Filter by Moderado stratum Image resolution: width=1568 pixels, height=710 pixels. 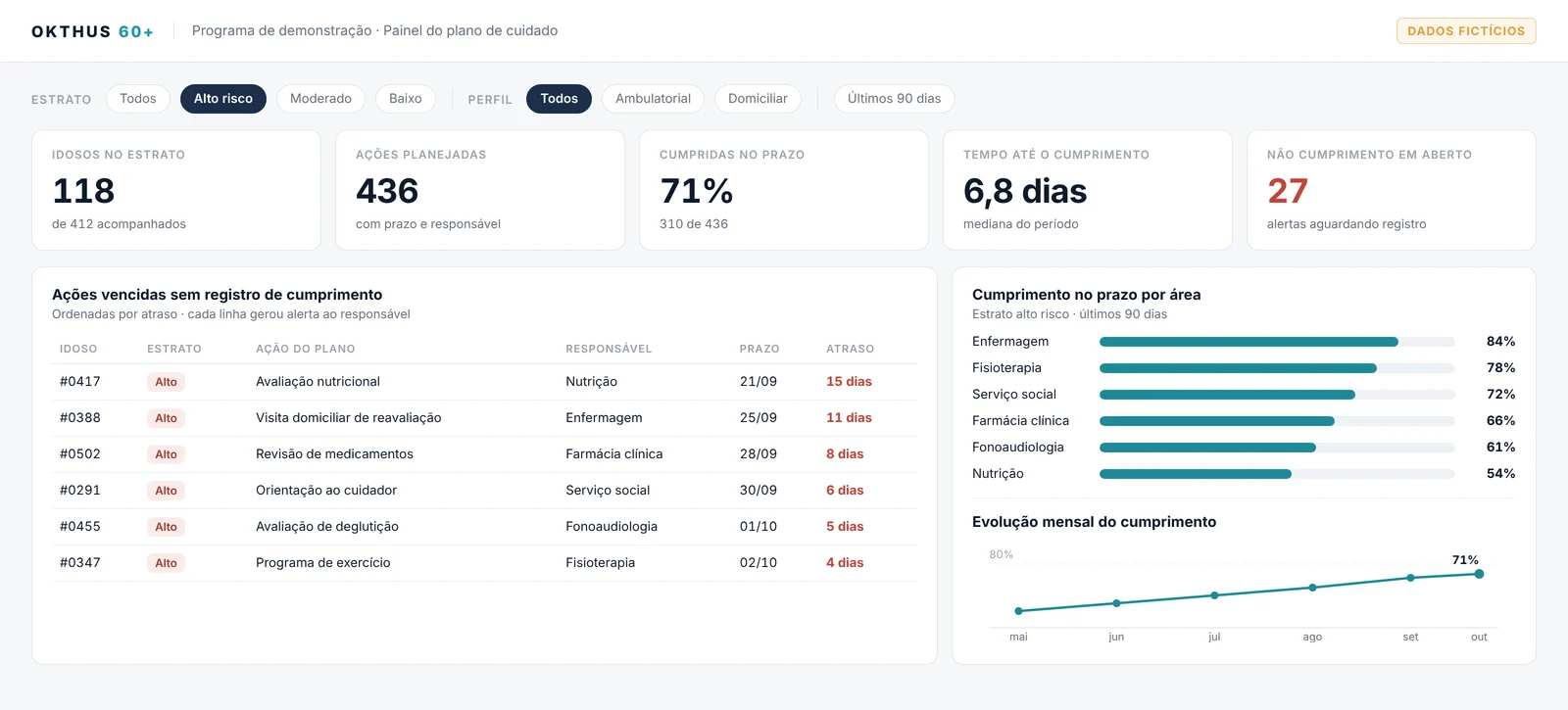[320, 99]
